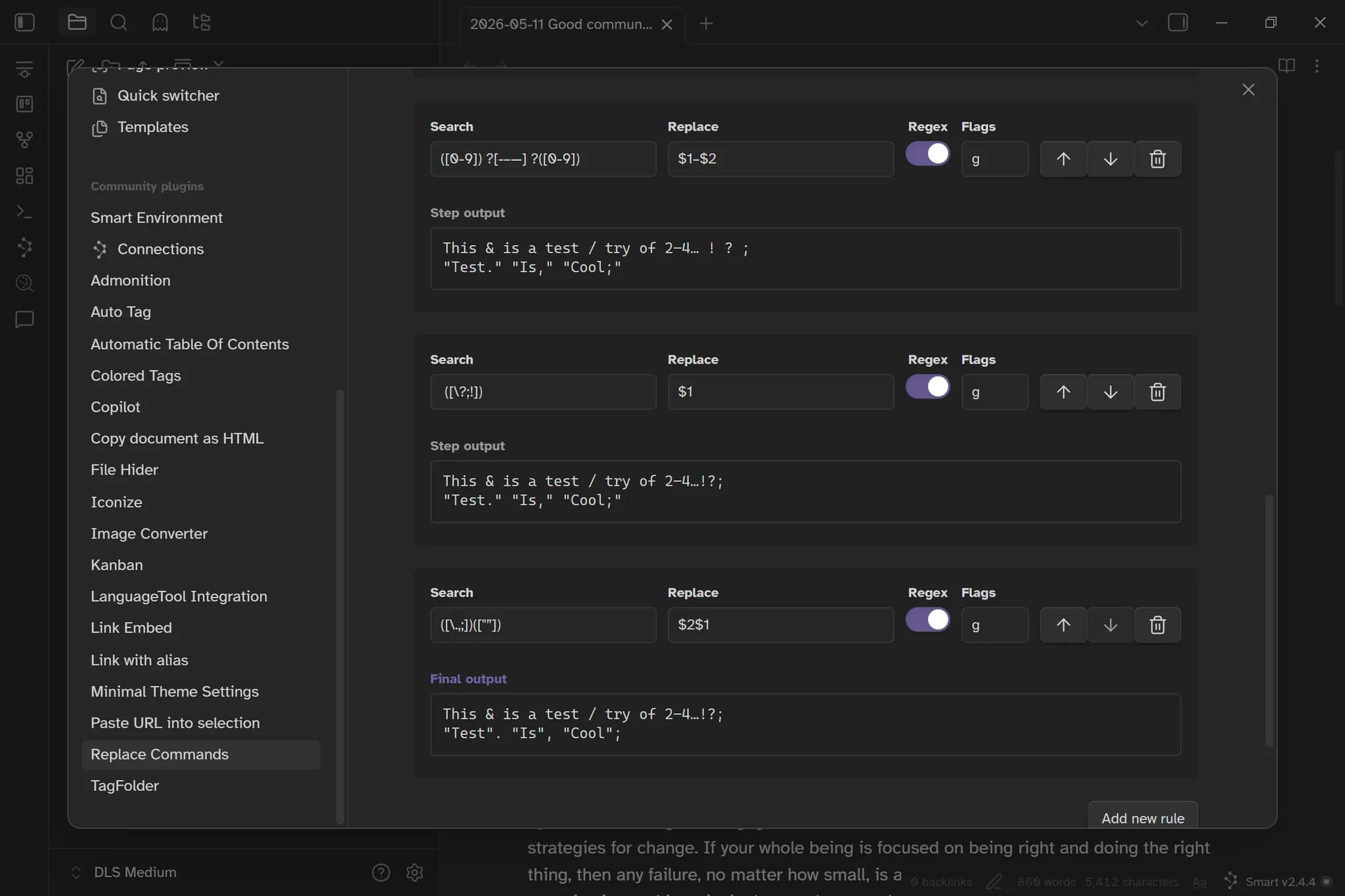This screenshot has width=1345, height=896.
Task: Open Smart Connections ribbon icon
Action: pyautogui.click(x=24, y=247)
